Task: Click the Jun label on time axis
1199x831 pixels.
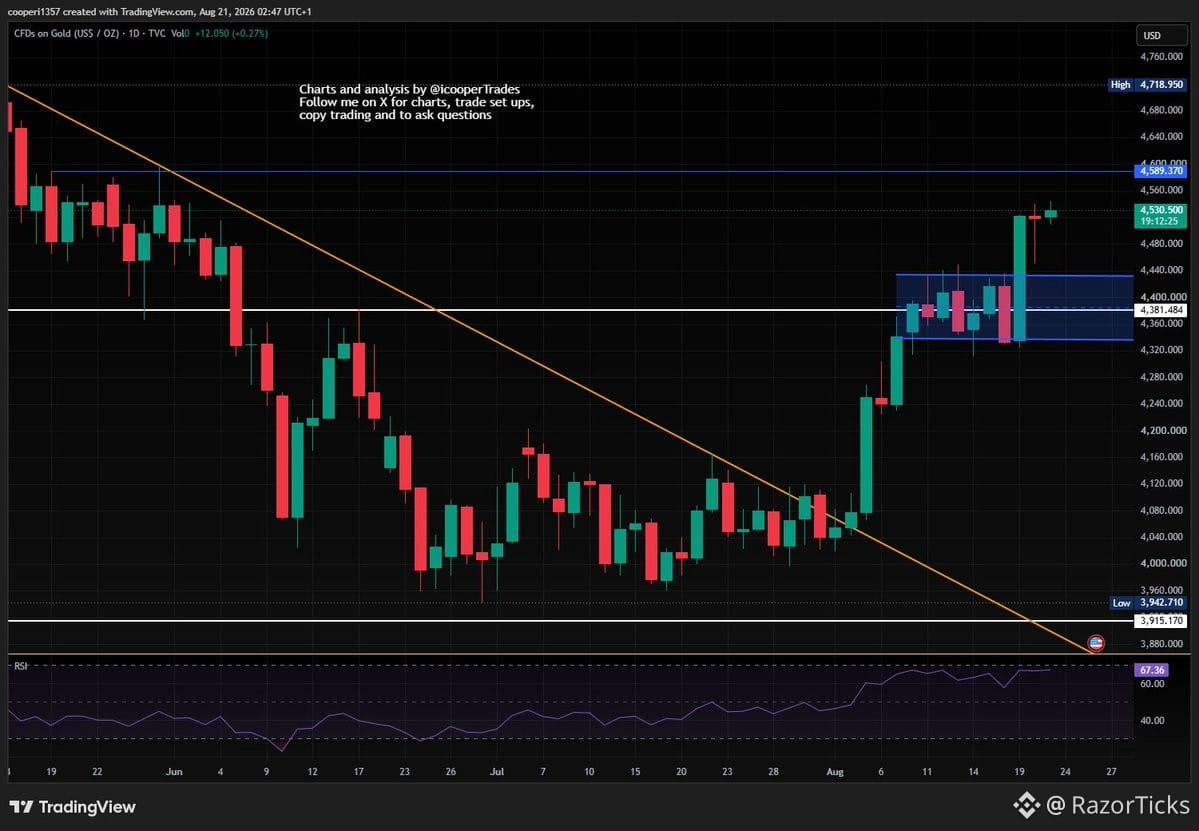Action: point(174,772)
